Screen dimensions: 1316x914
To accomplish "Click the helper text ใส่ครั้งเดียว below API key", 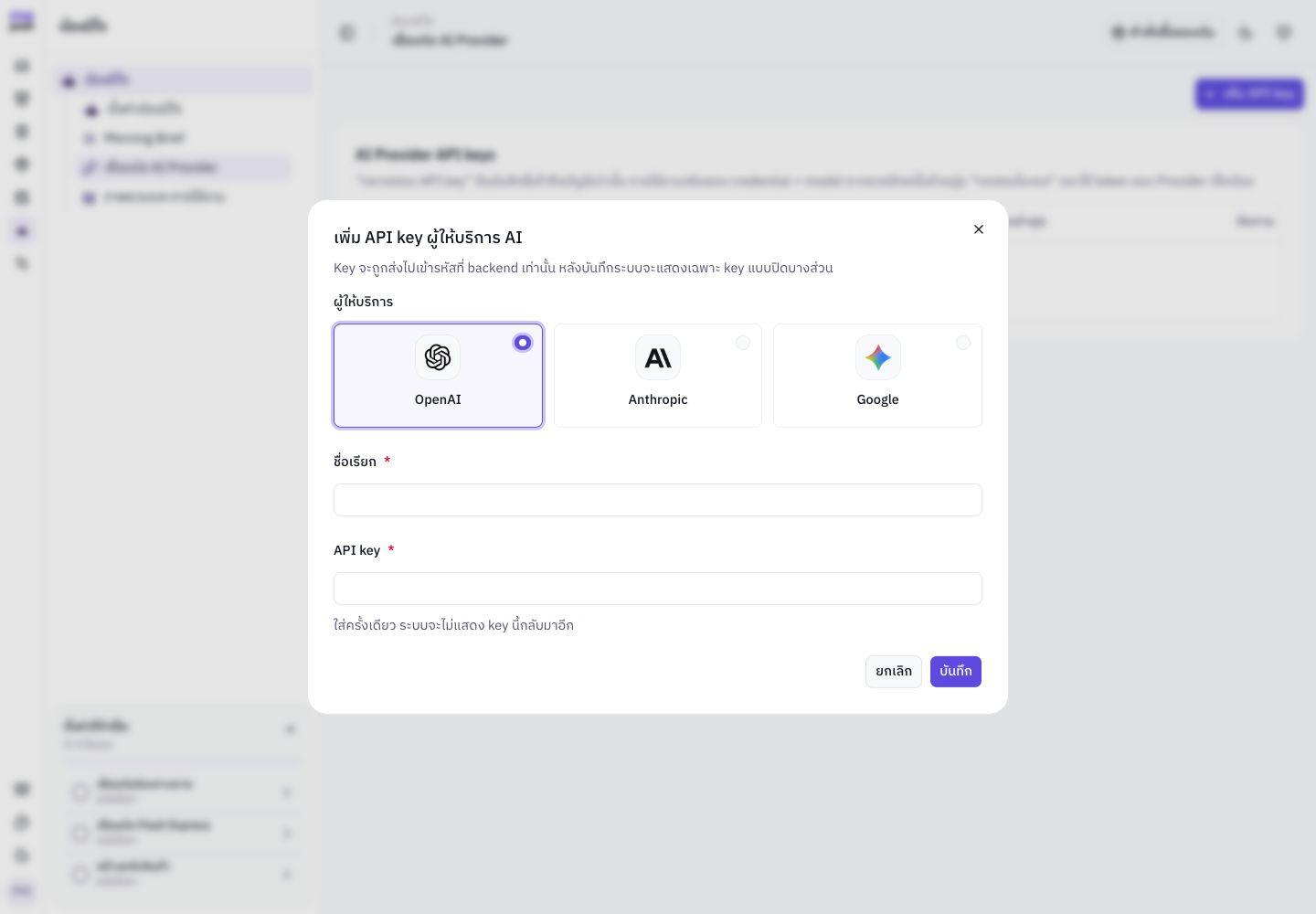I will pyautogui.click(x=453, y=625).
